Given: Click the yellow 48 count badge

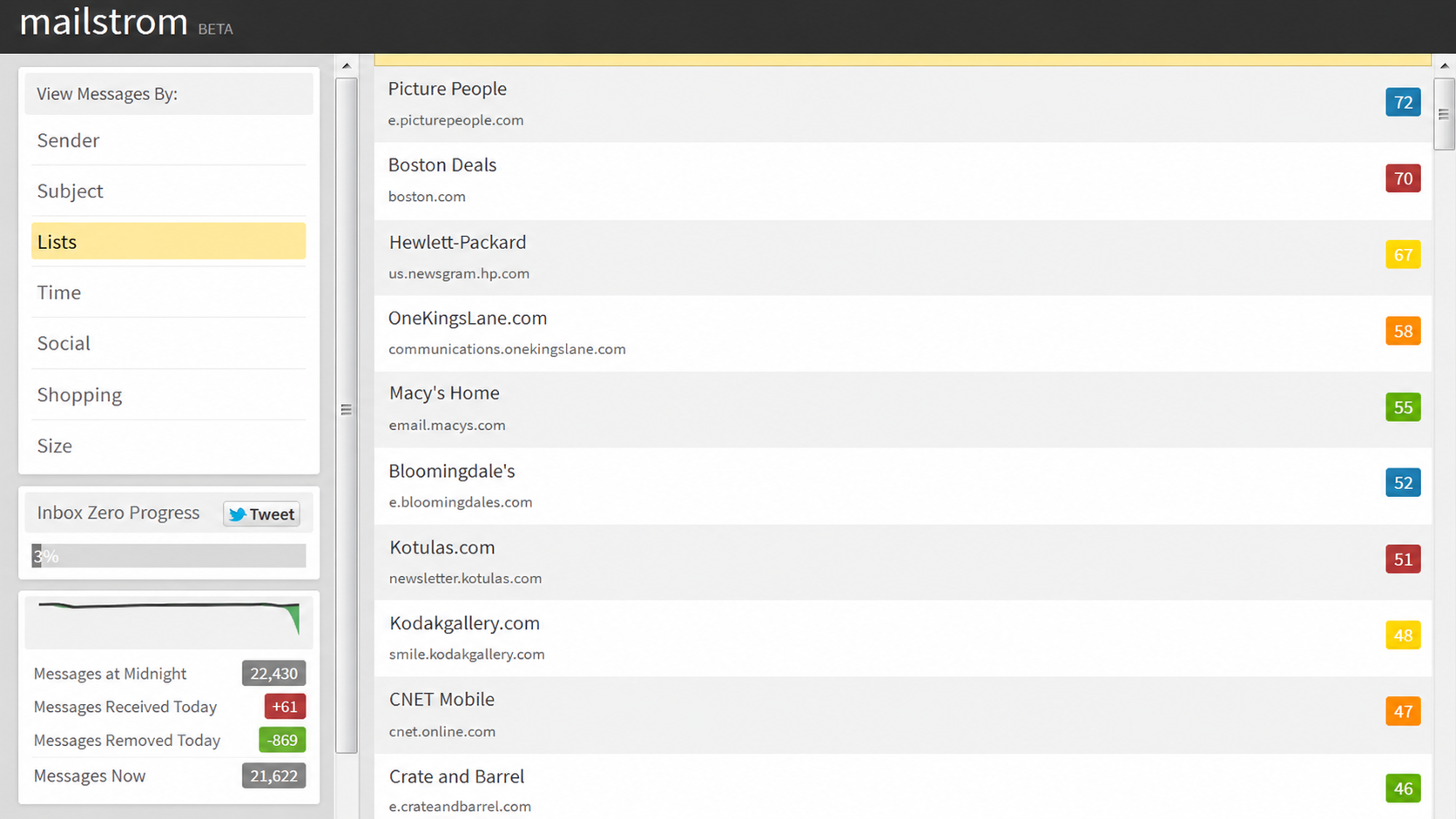Looking at the screenshot, I should (1403, 635).
